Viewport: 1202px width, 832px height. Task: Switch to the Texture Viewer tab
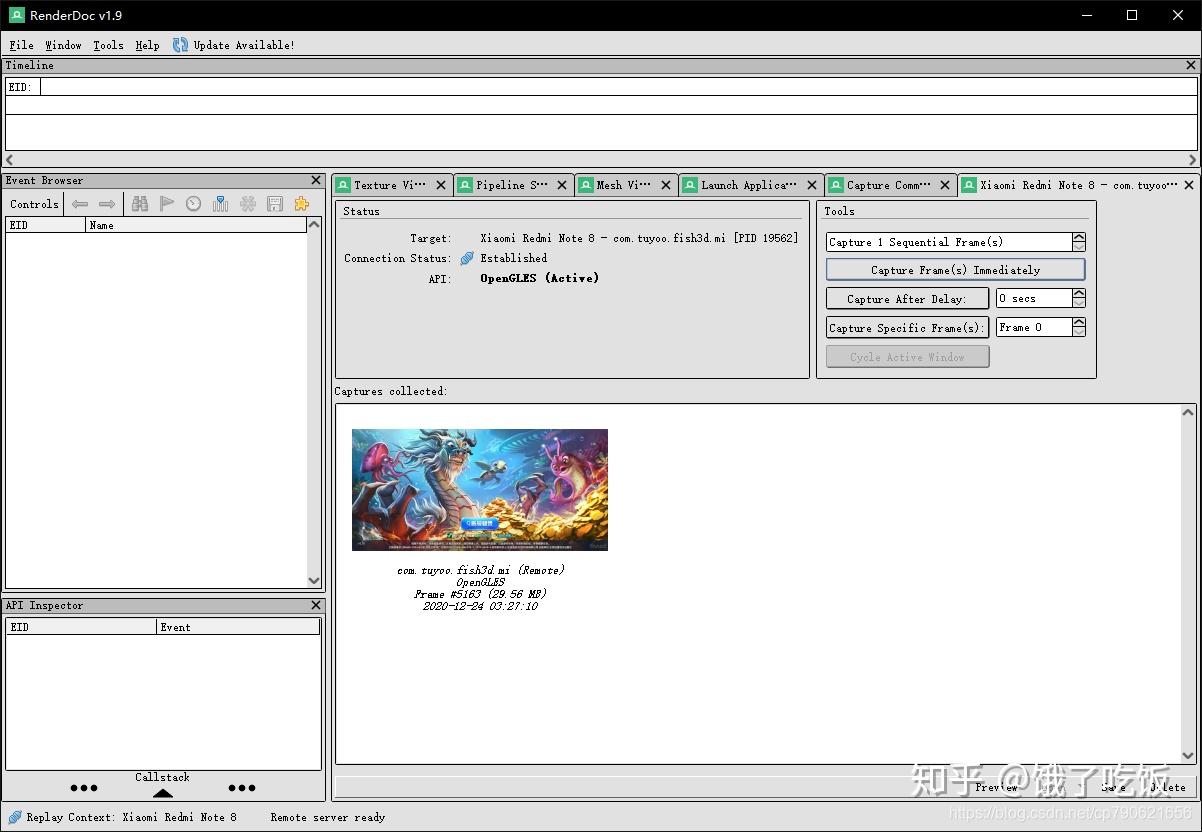[x=392, y=184]
